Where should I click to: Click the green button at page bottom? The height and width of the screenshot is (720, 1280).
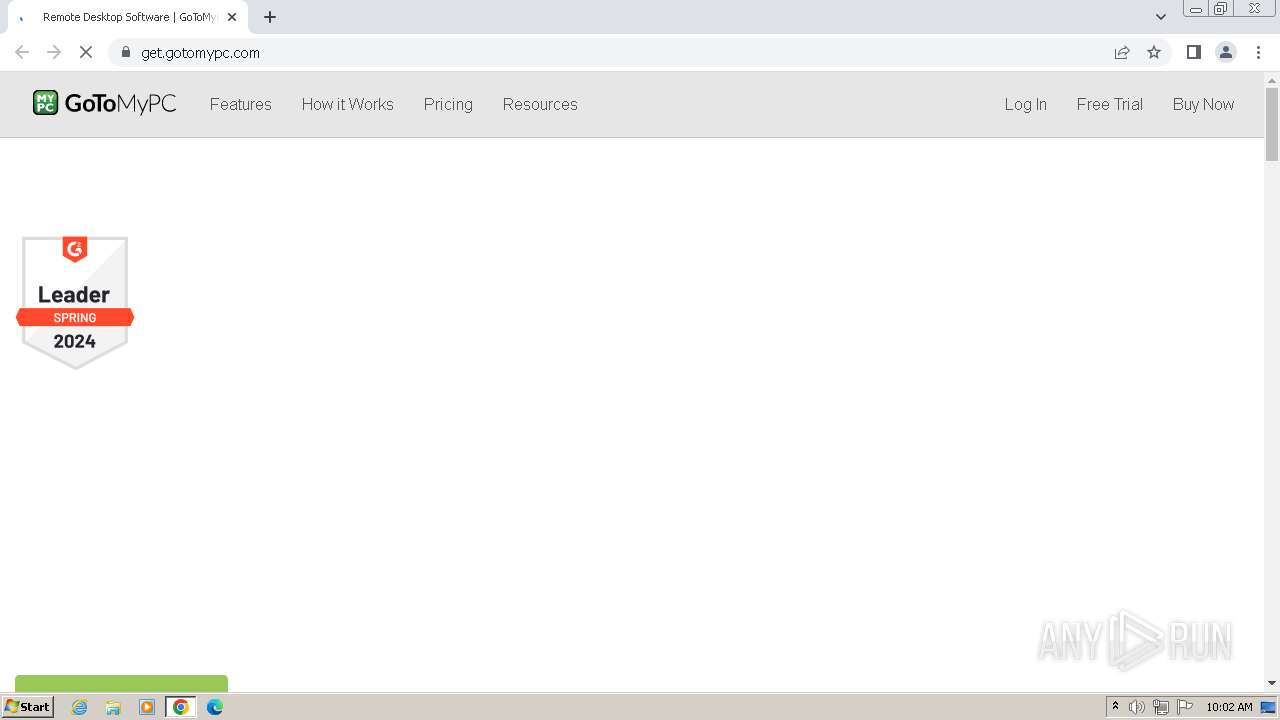coord(121,683)
